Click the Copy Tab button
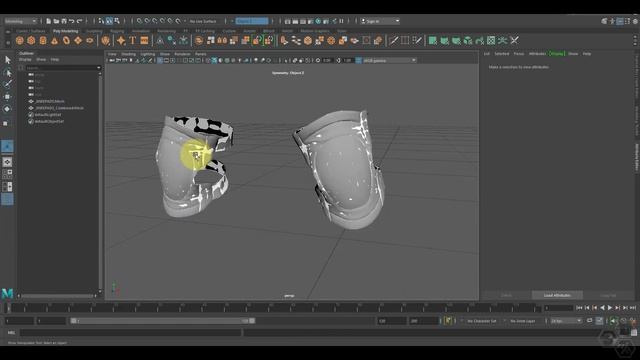The image size is (640, 360). click(608, 295)
